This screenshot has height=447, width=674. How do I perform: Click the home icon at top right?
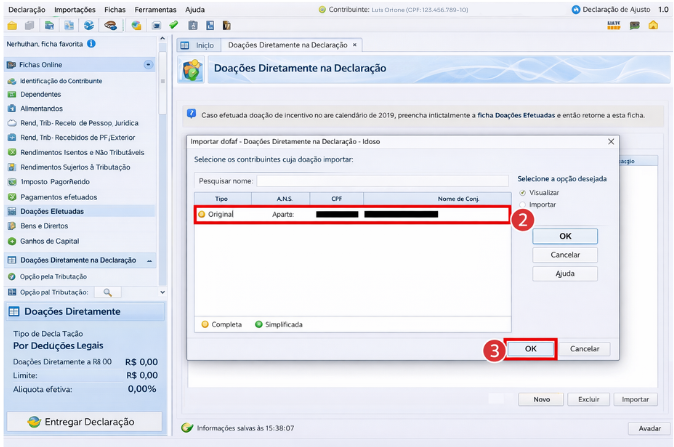point(653,25)
